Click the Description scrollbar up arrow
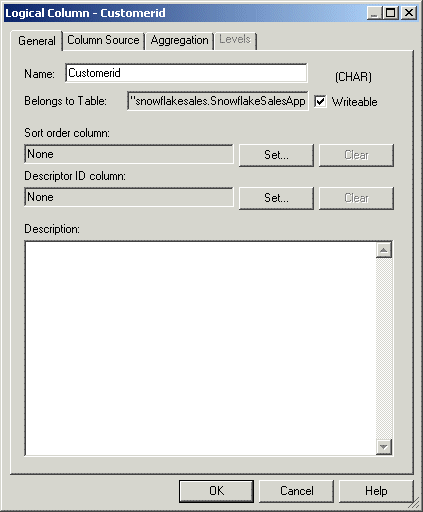 pos(384,250)
